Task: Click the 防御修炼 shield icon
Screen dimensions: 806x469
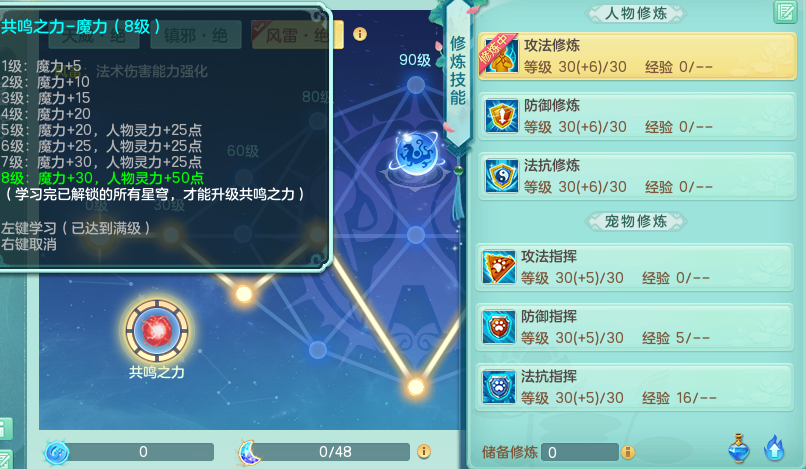Action: [502, 116]
